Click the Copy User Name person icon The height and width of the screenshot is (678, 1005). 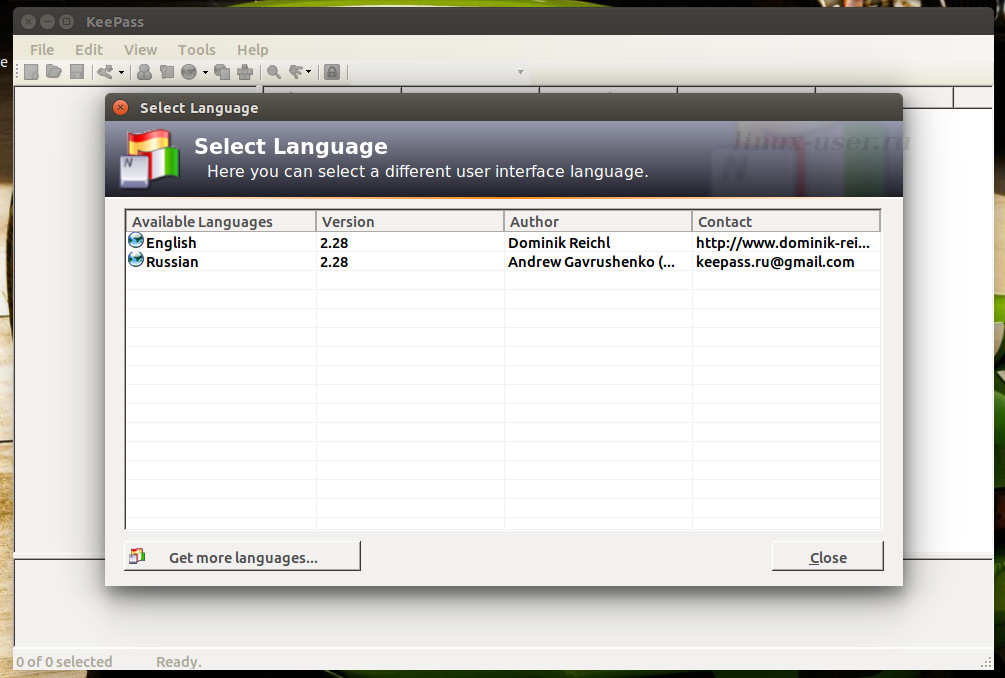click(145, 72)
